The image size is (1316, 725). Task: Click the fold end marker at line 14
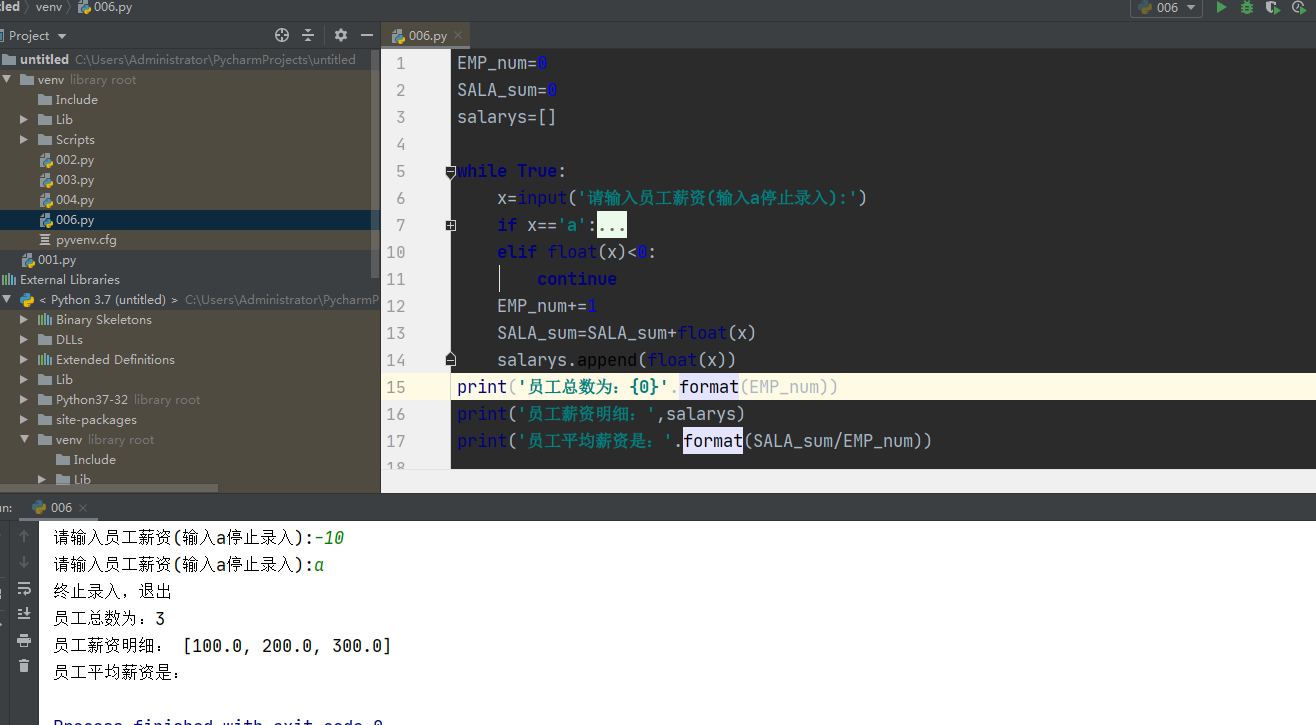pos(451,359)
